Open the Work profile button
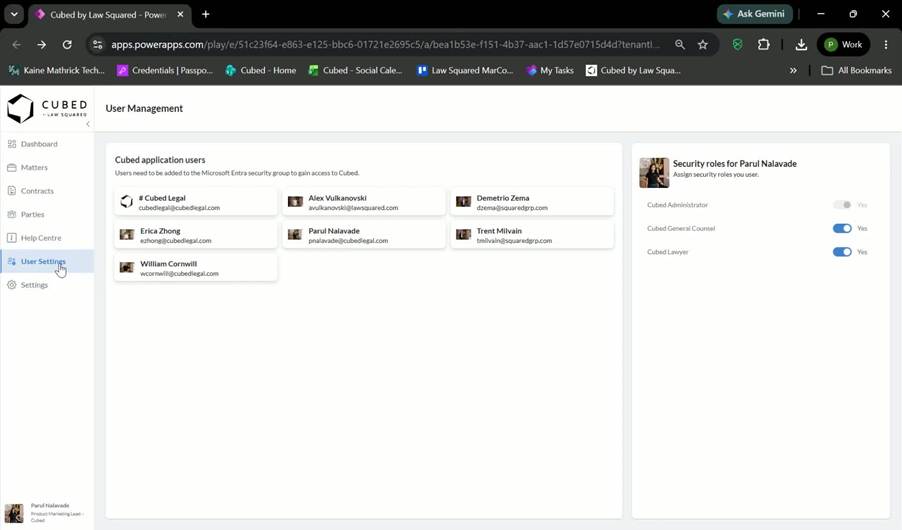This screenshot has width=902, height=530. [x=843, y=44]
